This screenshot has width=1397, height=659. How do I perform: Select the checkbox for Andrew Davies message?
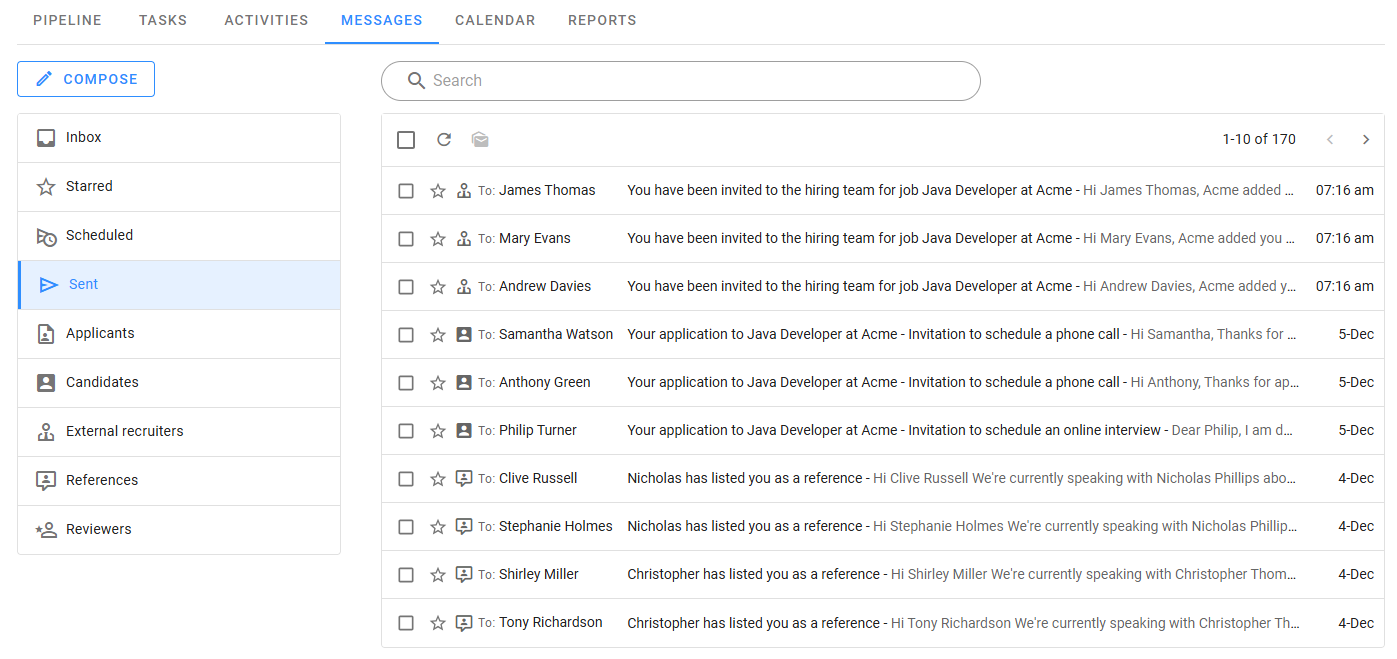point(406,287)
